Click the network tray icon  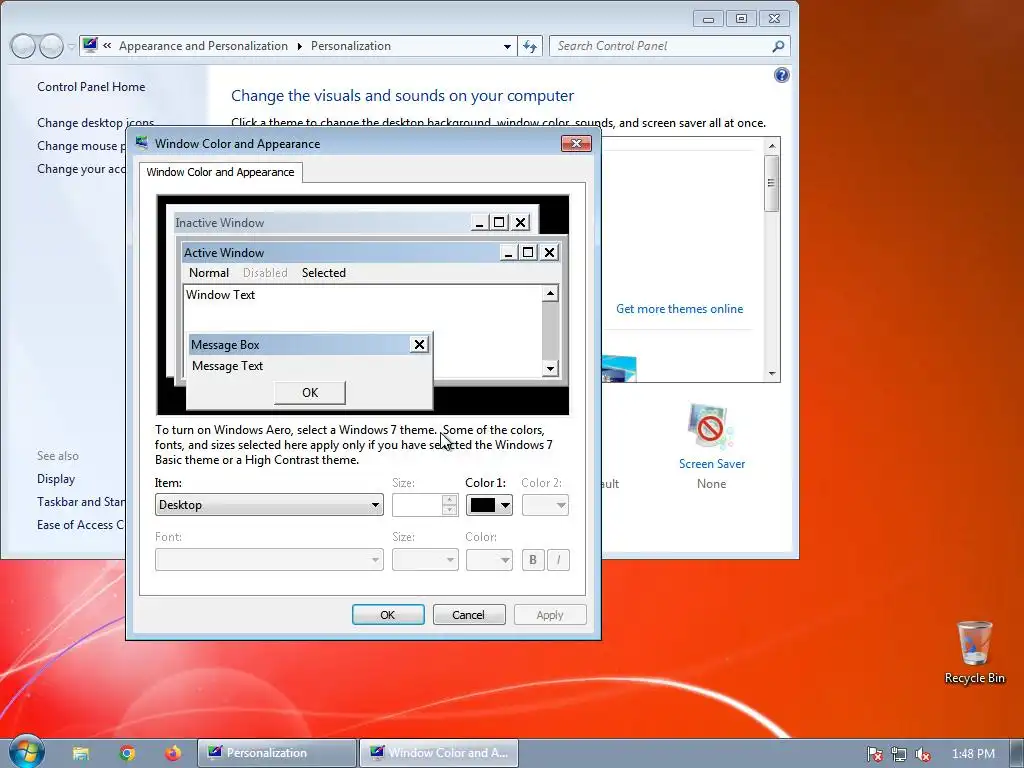[899, 754]
